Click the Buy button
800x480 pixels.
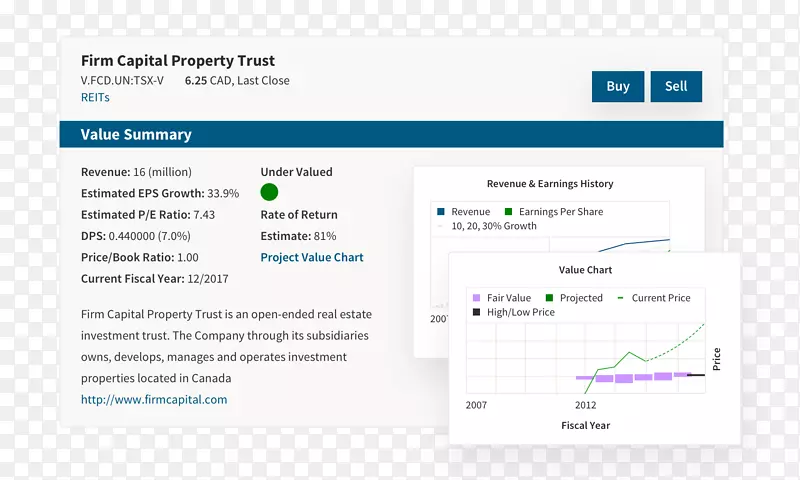618,86
